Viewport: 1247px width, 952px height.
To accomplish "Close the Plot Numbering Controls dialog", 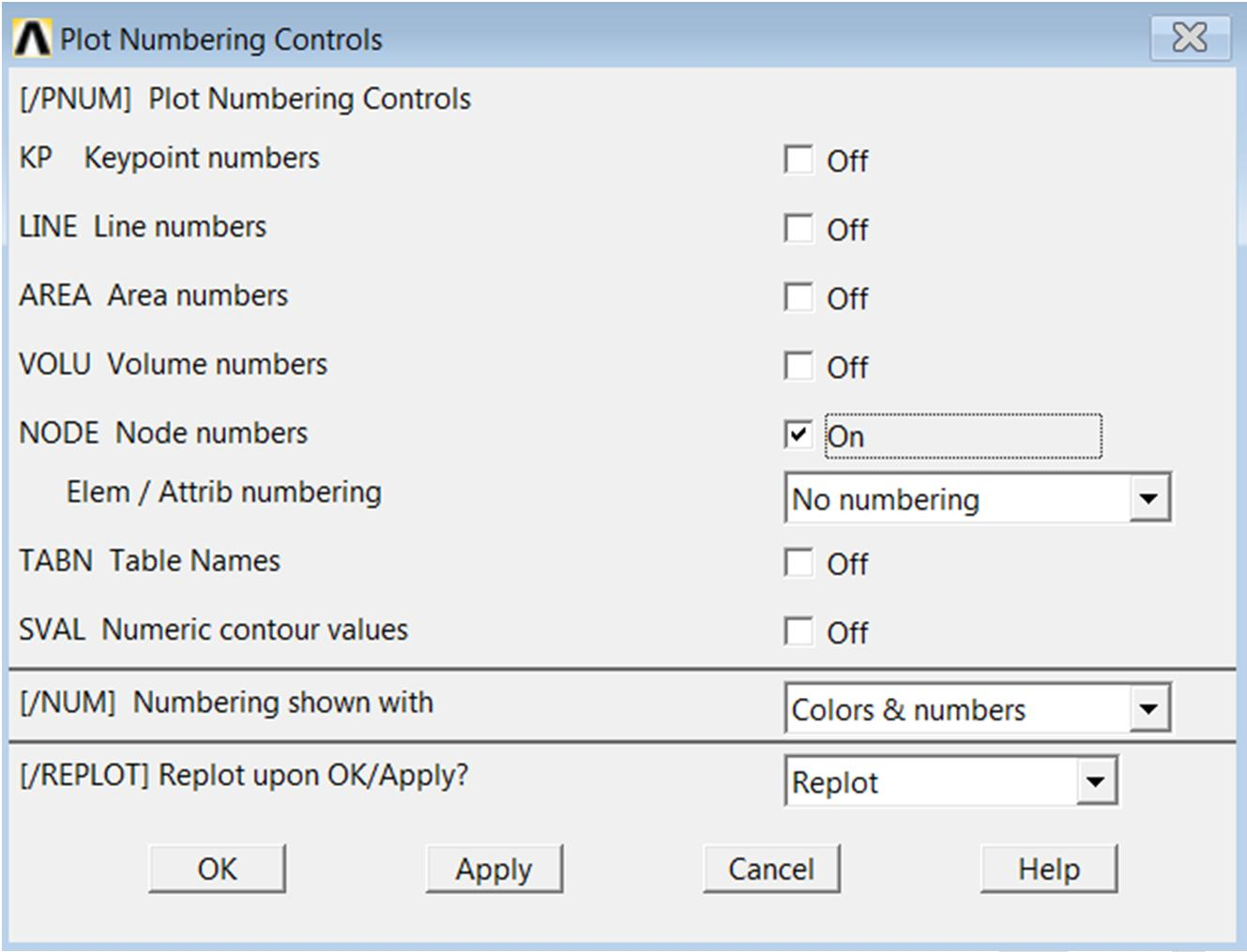I will (x=1190, y=38).
